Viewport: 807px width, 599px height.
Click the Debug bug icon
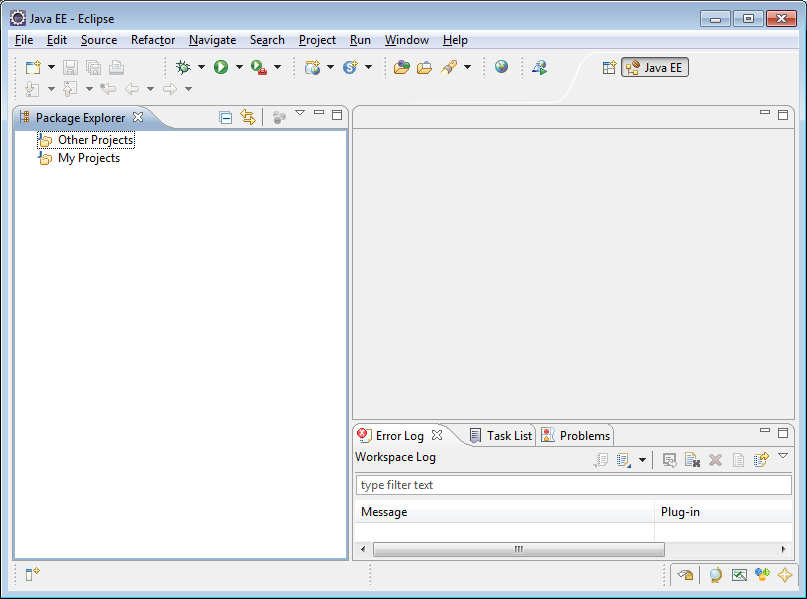pyautogui.click(x=183, y=67)
